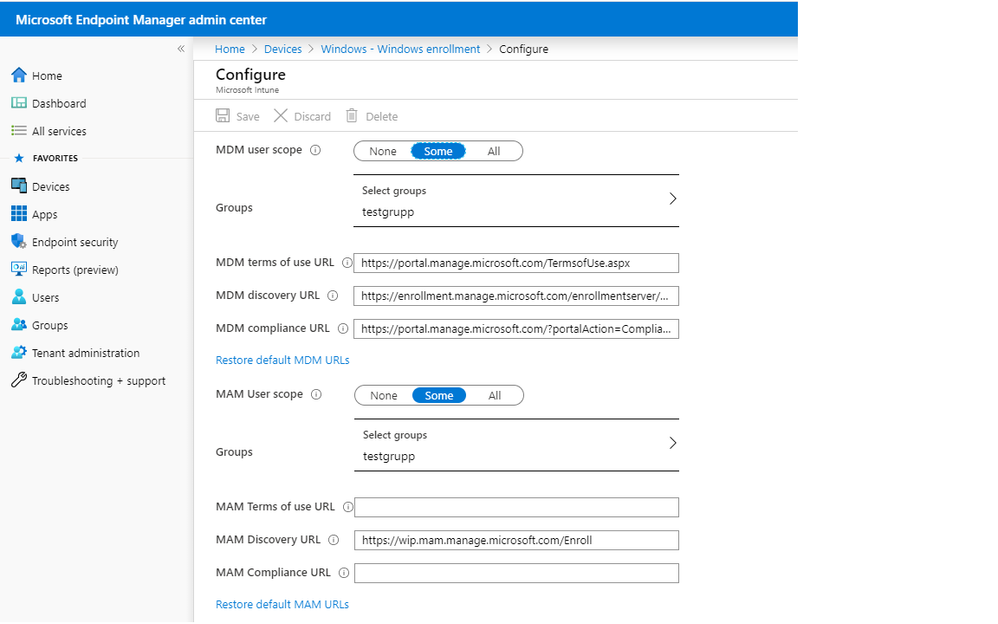Click the Endpoint security shield icon
The image size is (998, 624).
18,242
